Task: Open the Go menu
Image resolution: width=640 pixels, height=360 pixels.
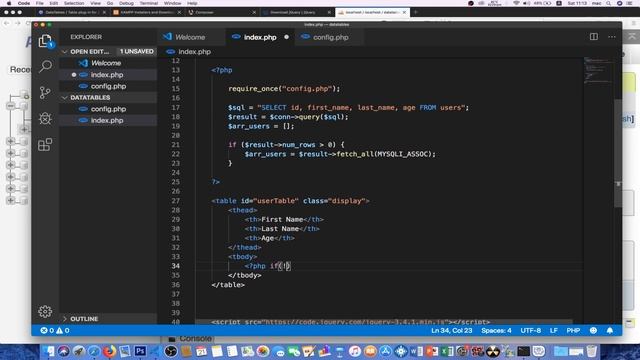Action: coord(110,3)
